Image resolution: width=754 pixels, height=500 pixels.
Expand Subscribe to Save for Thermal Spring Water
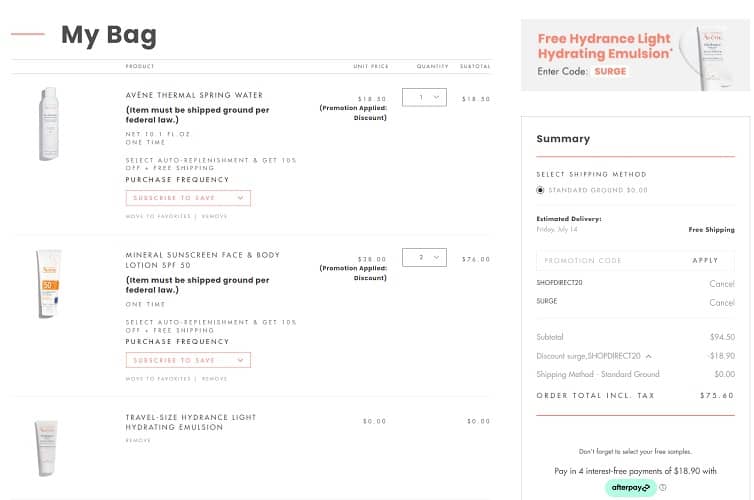[x=188, y=198]
